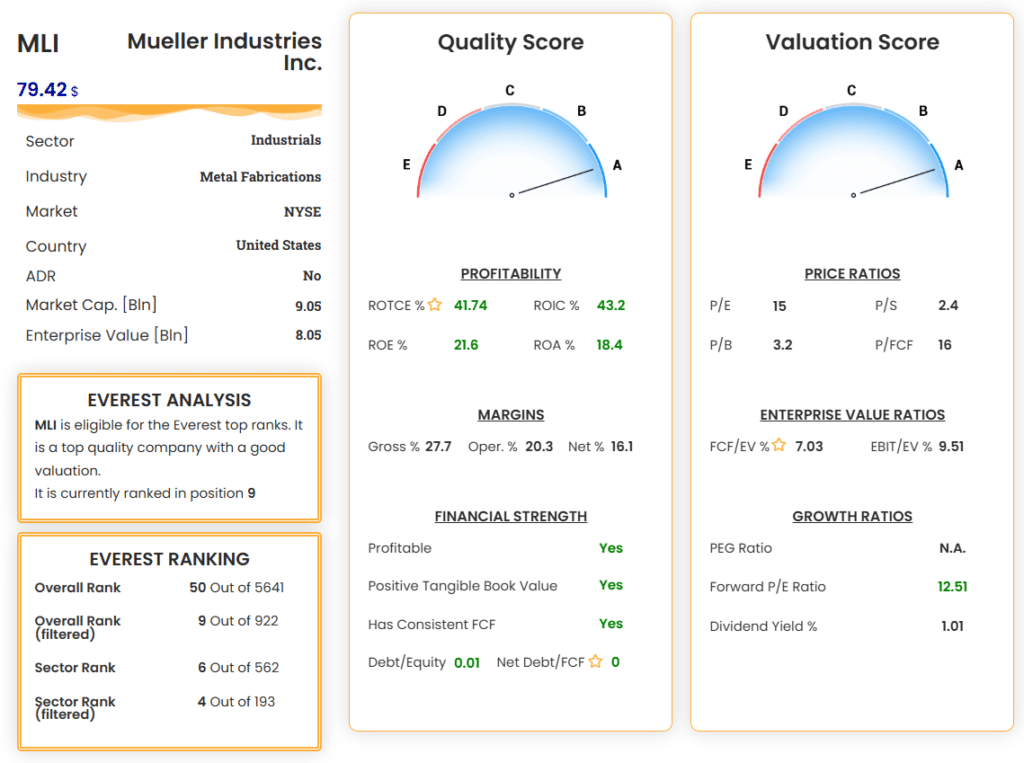Click the star icon next to FCF/EV %
1024x763 pixels.
[778, 445]
